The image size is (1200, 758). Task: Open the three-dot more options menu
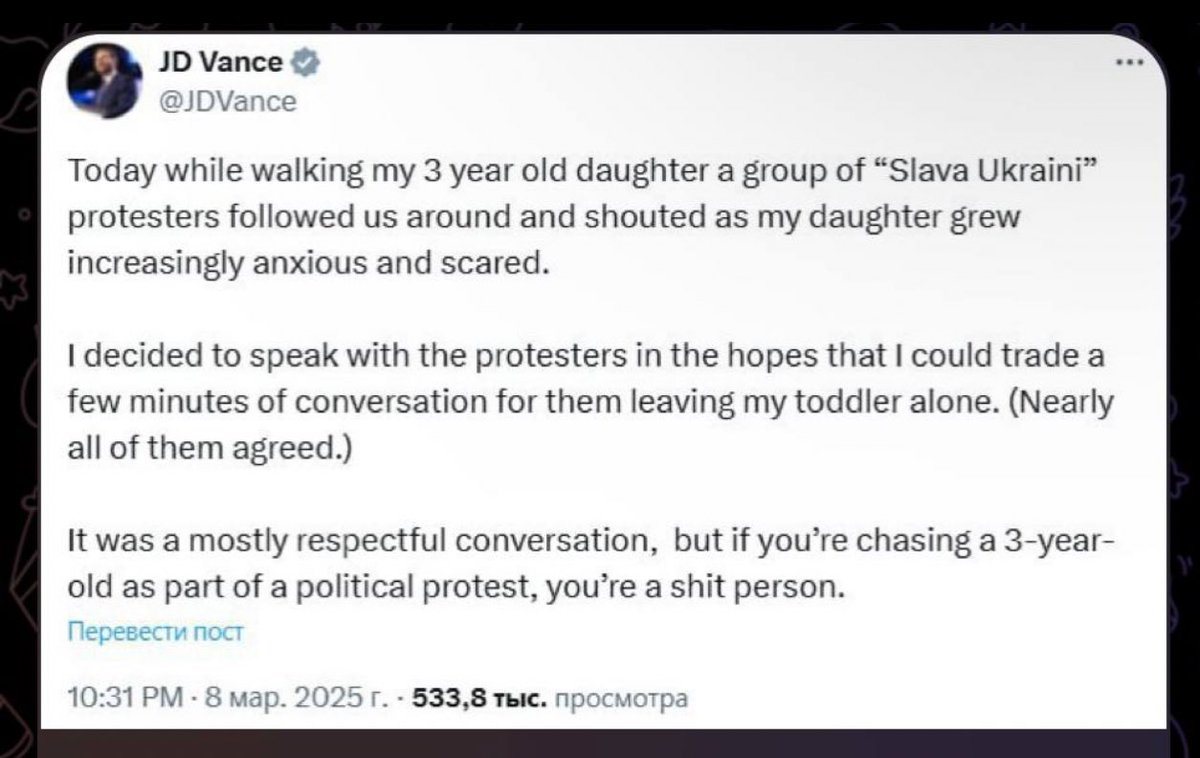1131,62
